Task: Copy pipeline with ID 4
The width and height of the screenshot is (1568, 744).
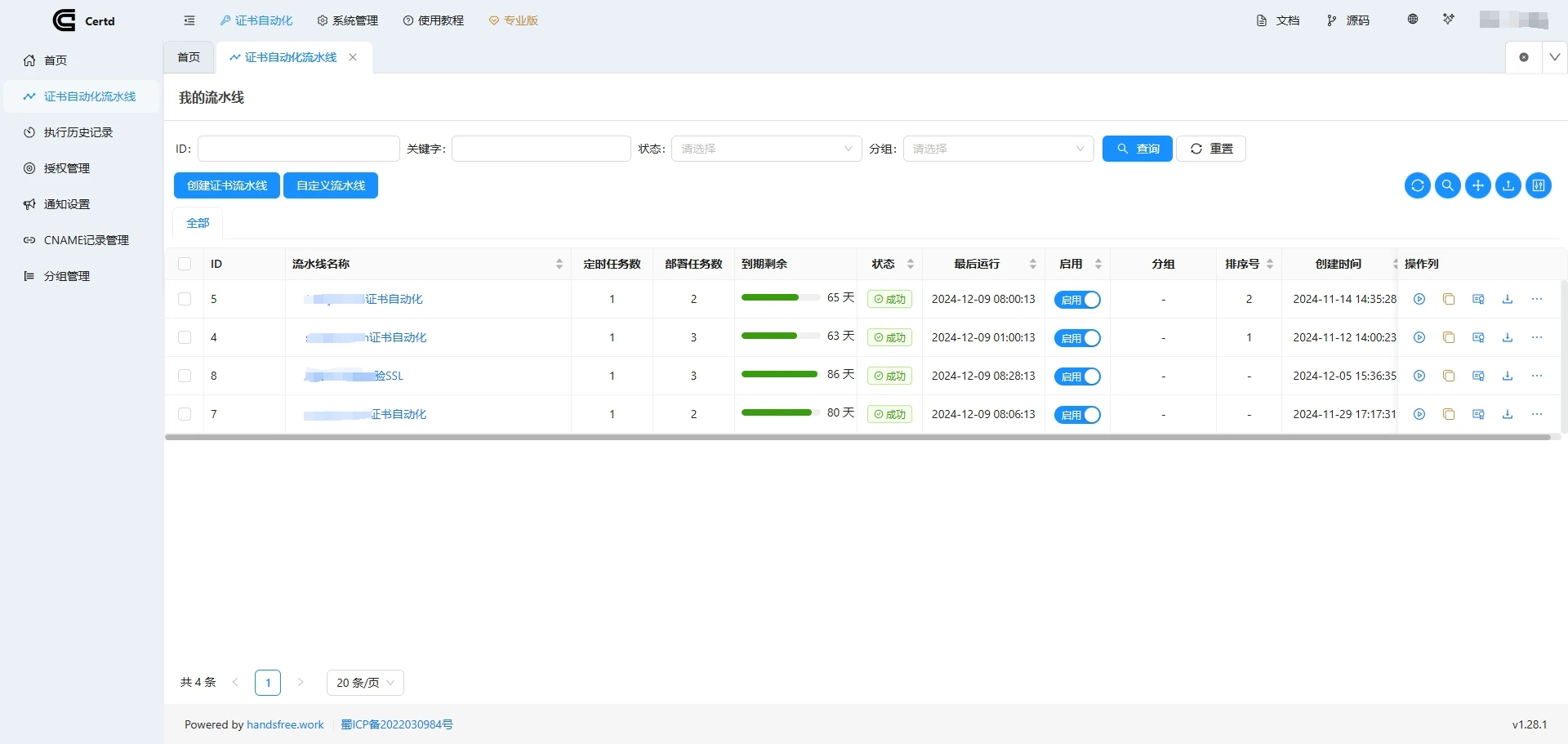Action: point(1449,337)
